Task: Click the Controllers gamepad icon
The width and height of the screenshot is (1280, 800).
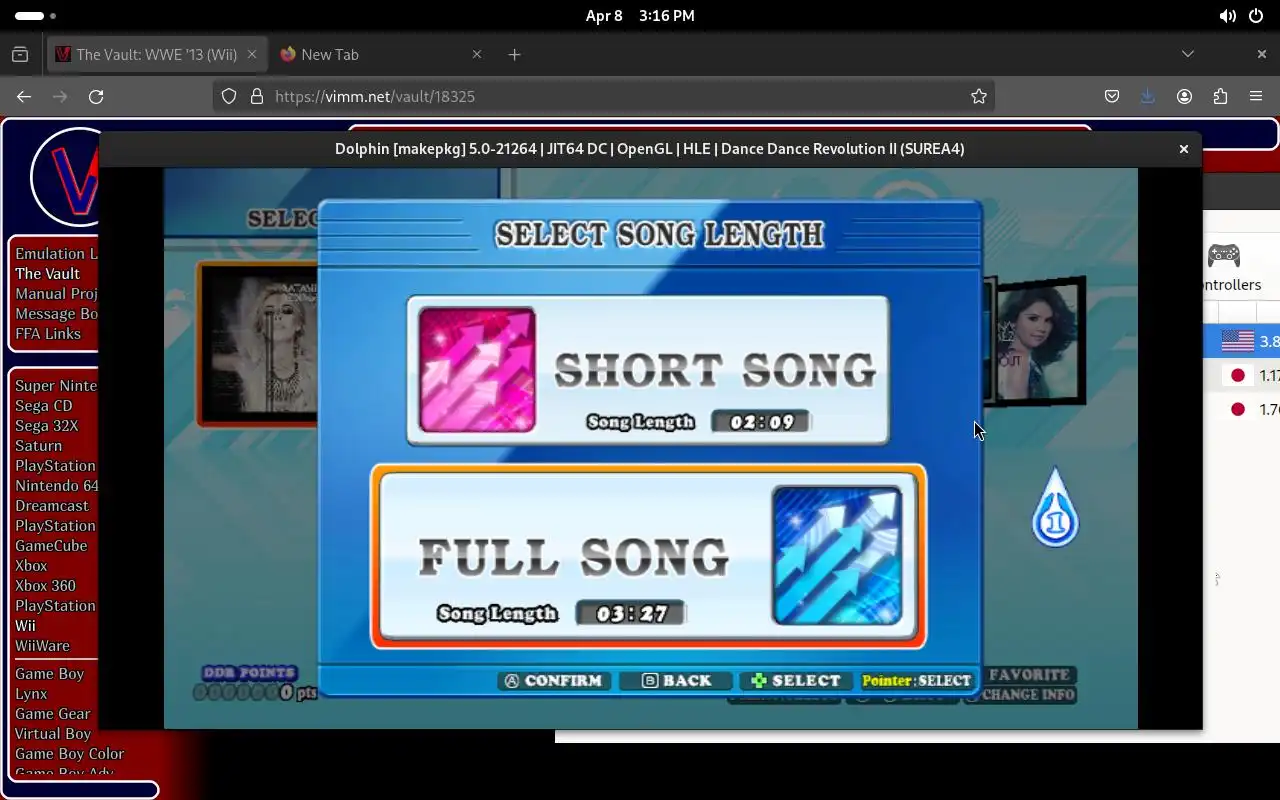Action: point(1224,255)
